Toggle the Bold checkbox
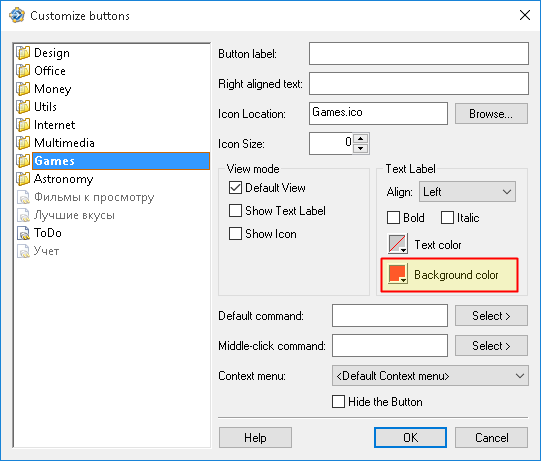 coord(393,218)
